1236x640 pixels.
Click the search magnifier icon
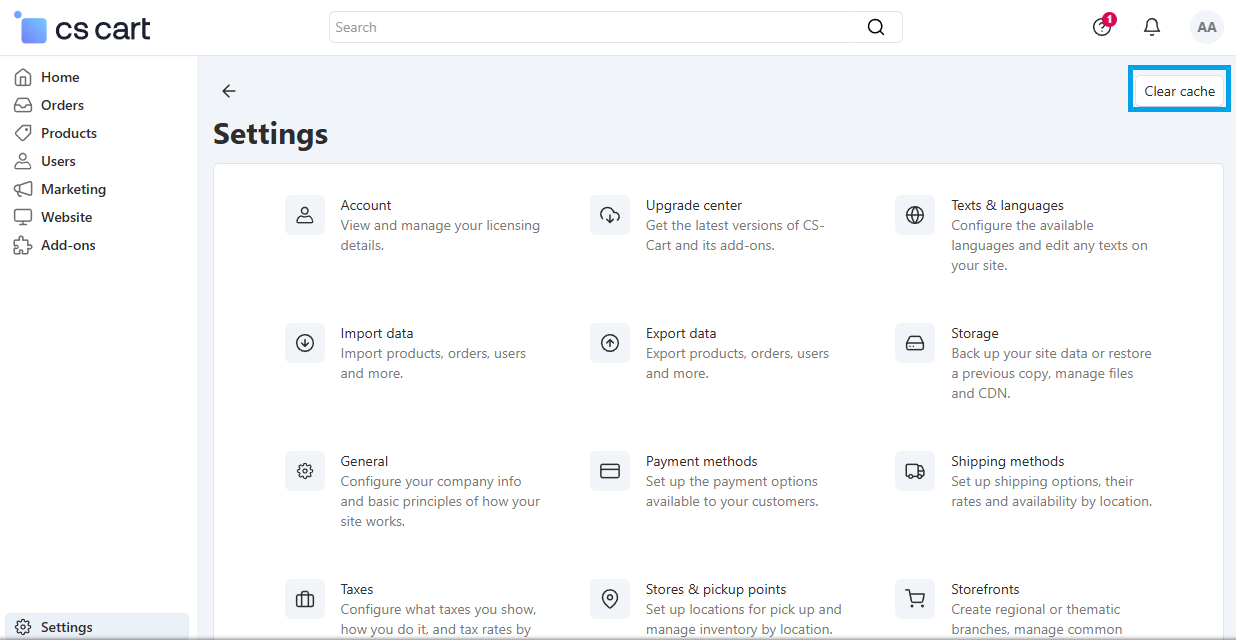point(876,27)
